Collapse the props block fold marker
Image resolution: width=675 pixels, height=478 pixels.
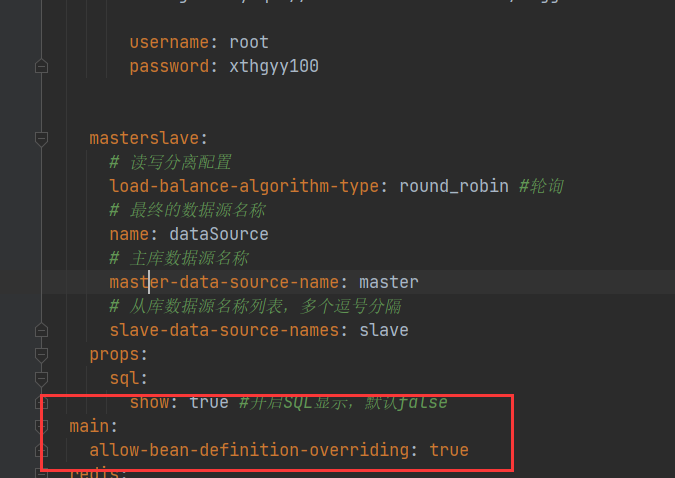click(x=41, y=354)
